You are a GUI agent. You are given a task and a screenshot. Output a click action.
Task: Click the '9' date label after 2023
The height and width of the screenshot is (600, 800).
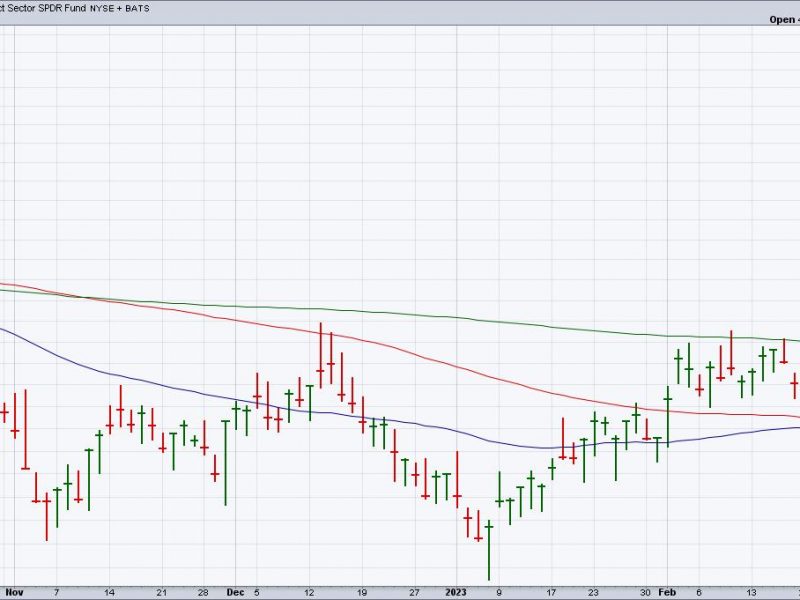tap(498, 592)
